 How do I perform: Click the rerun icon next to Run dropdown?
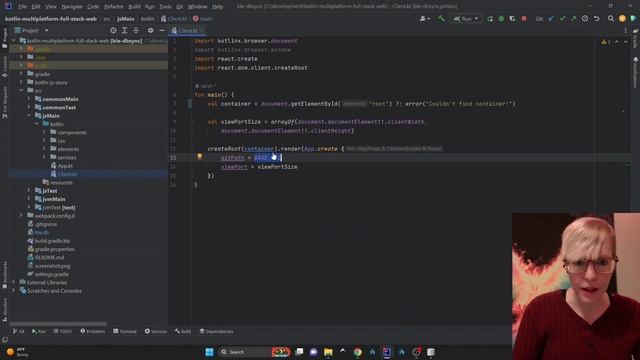click(x=490, y=19)
